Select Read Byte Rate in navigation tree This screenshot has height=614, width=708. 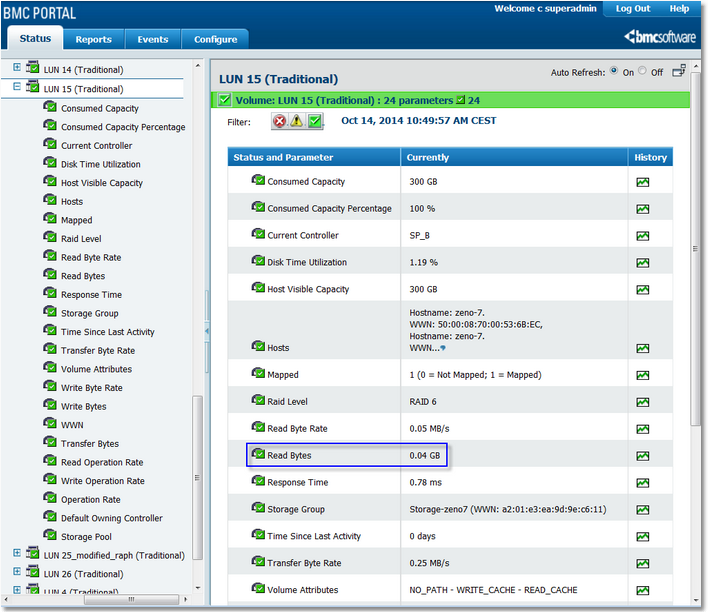pyautogui.click(x=91, y=257)
